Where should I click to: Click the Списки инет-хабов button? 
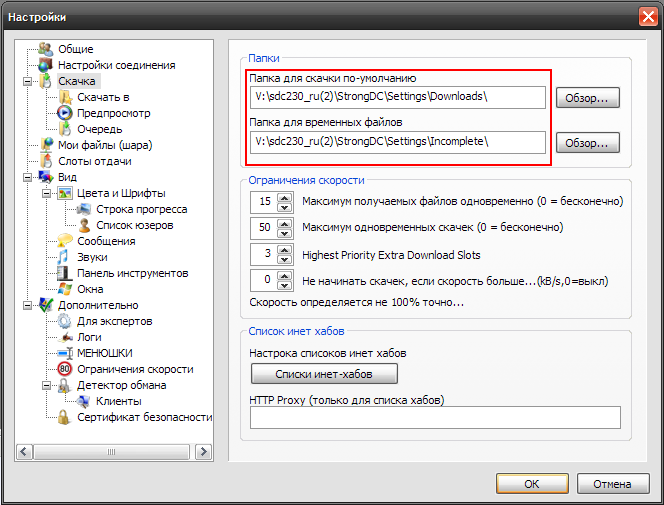click(x=323, y=374)
